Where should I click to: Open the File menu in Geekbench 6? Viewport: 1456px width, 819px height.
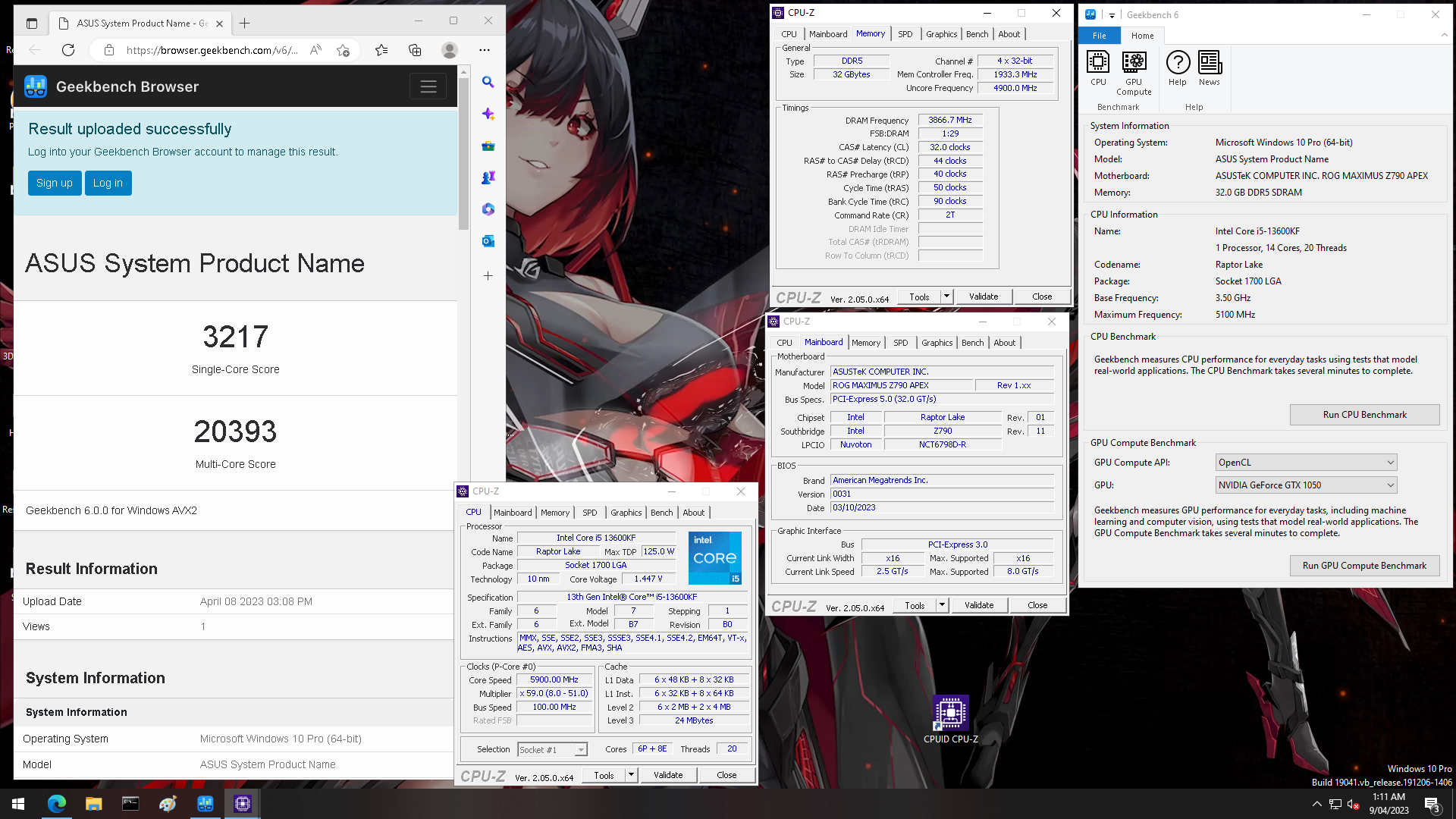tap(1099, 36)
